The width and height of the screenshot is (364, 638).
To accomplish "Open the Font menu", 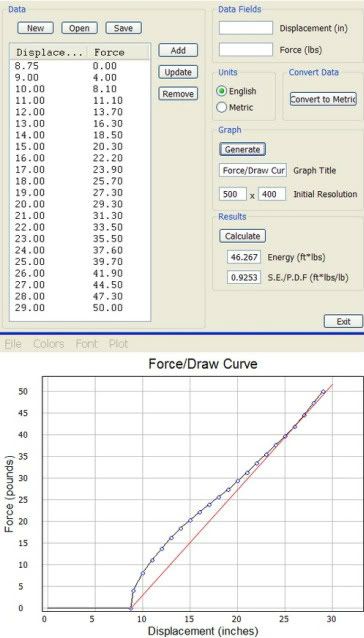I will (x=86, y=344).
